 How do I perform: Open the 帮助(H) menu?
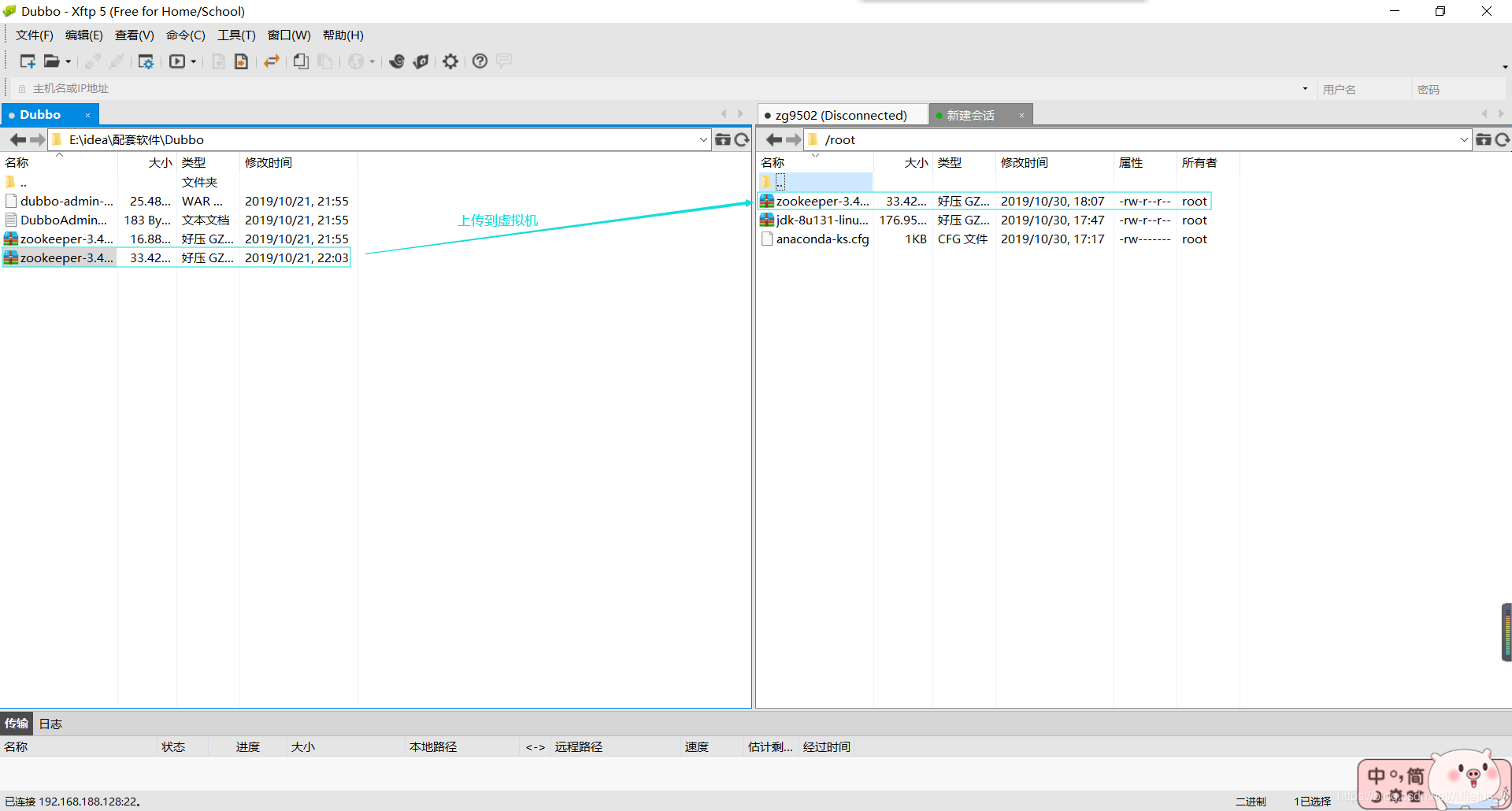click(343, 35)
